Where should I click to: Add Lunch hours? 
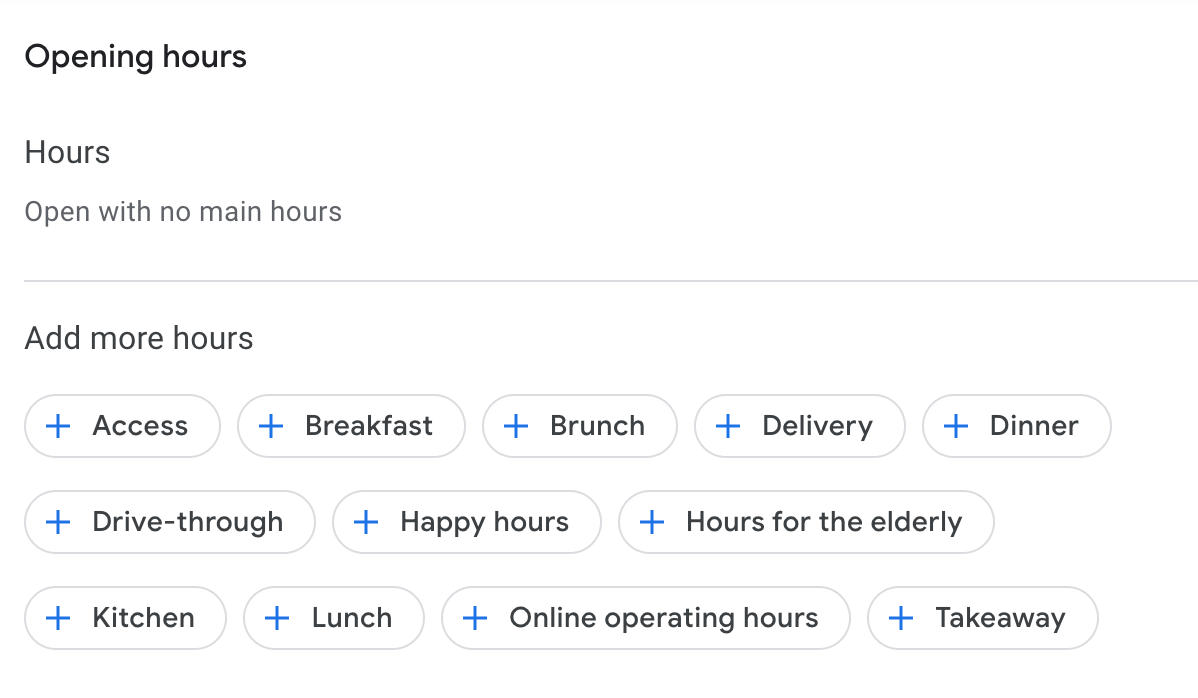[x=334, y=618]
